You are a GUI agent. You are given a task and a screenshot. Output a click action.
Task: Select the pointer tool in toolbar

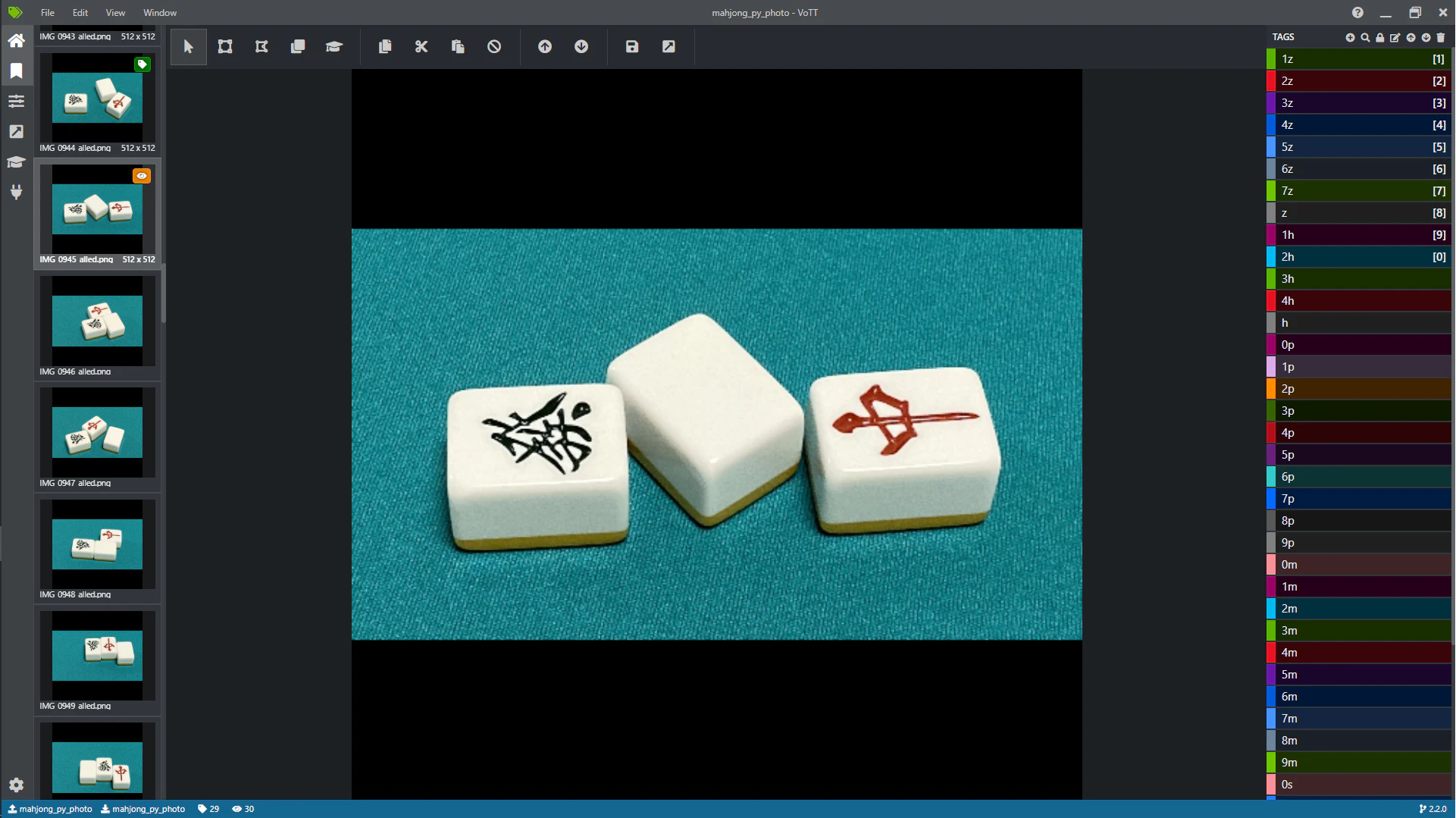coord(189,47)
